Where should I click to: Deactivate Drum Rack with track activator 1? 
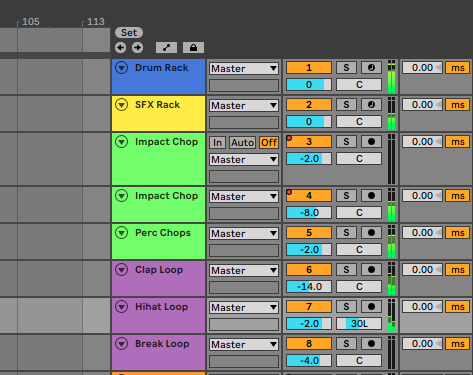309,68
